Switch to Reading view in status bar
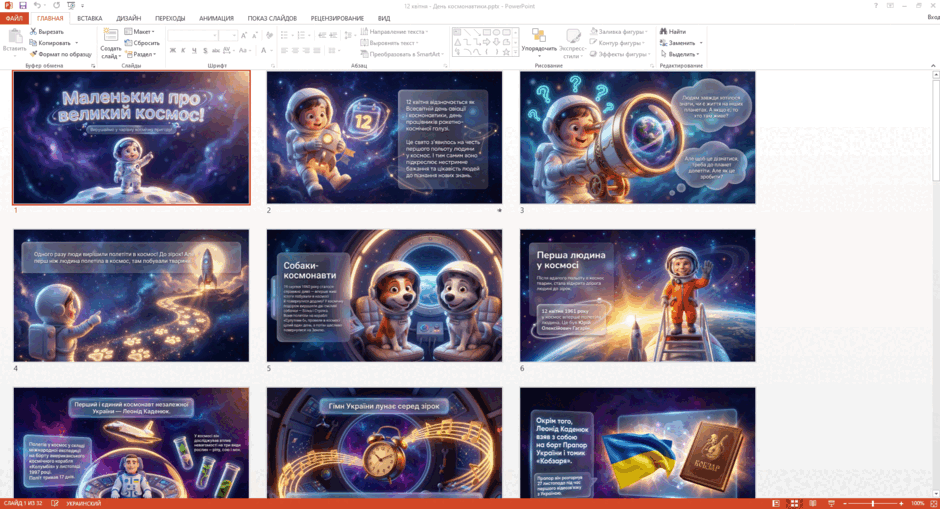 (813, 504)
